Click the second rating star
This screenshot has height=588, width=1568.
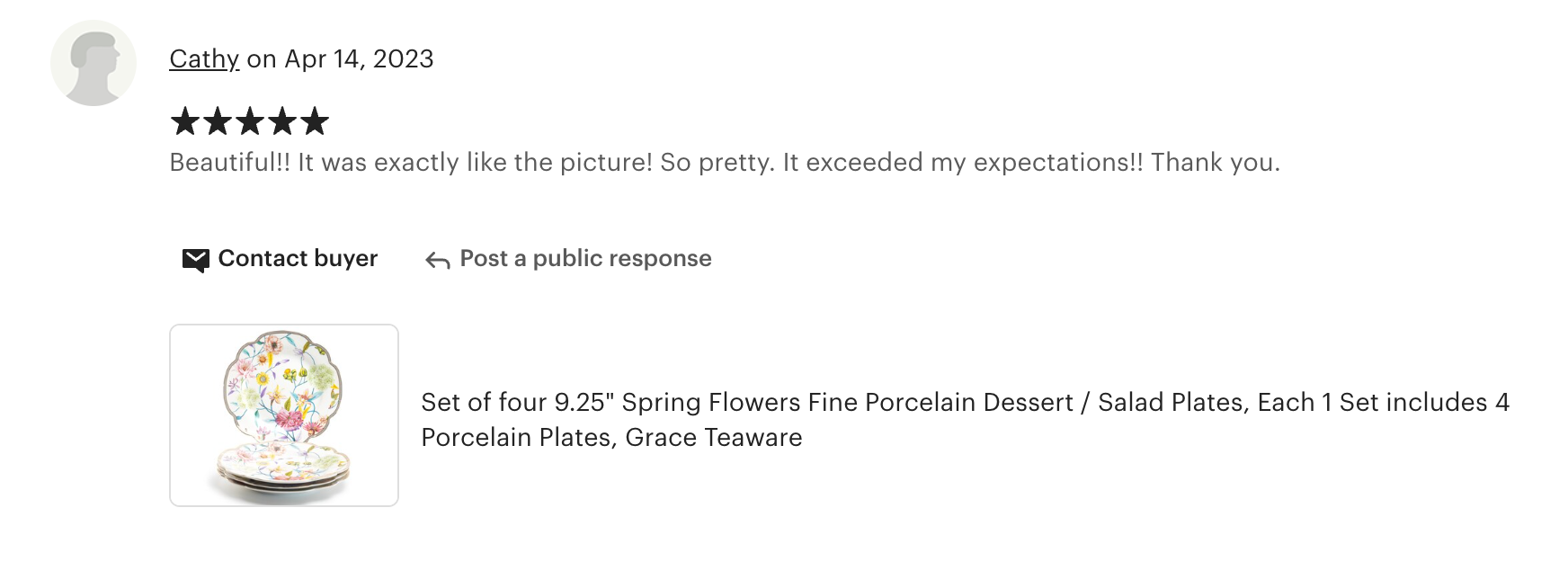click(x=218, y=121)
